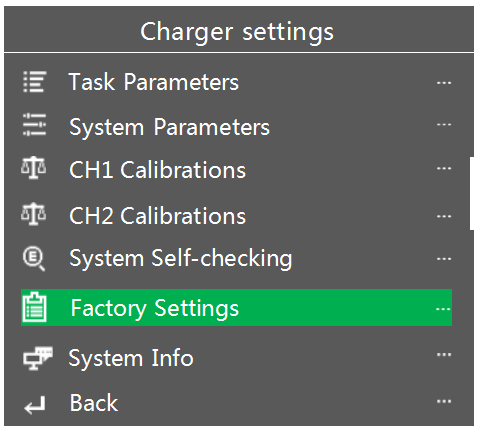Expand the CH1 Calibrations ellipsis
480x430 pixels.
444,168
